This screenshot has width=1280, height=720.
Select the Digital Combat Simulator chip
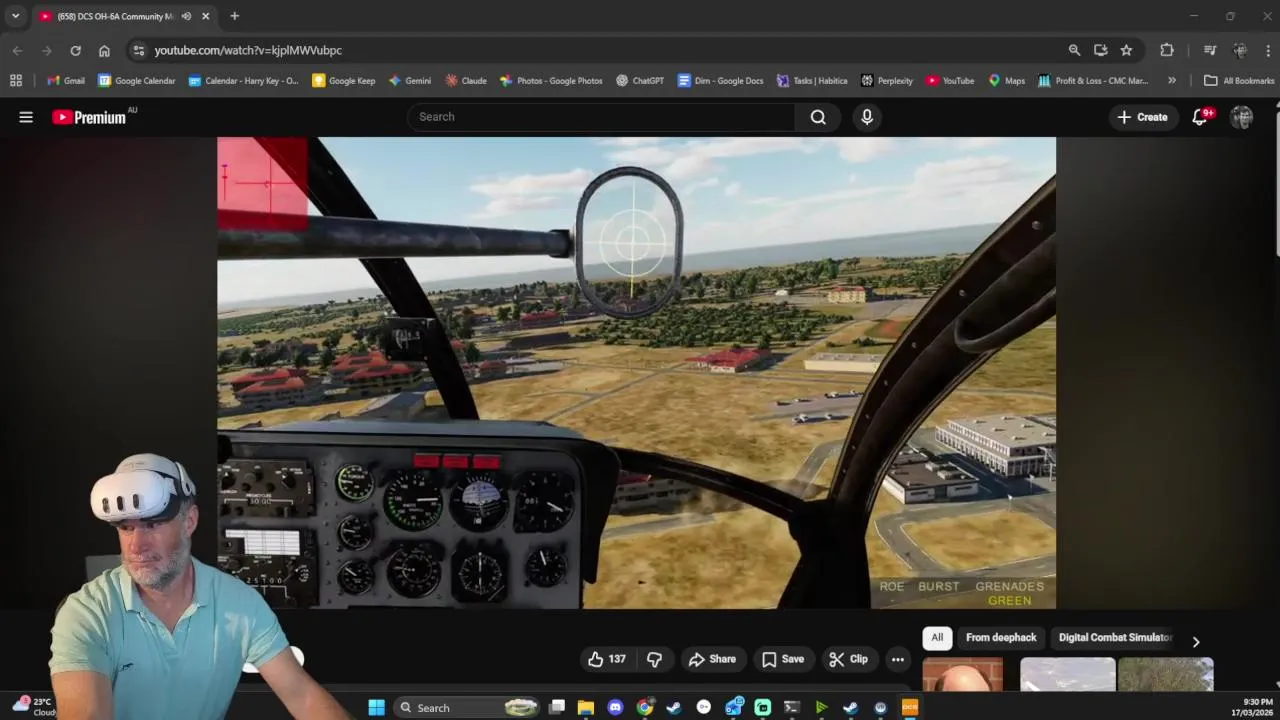(x=1115, y=637)
